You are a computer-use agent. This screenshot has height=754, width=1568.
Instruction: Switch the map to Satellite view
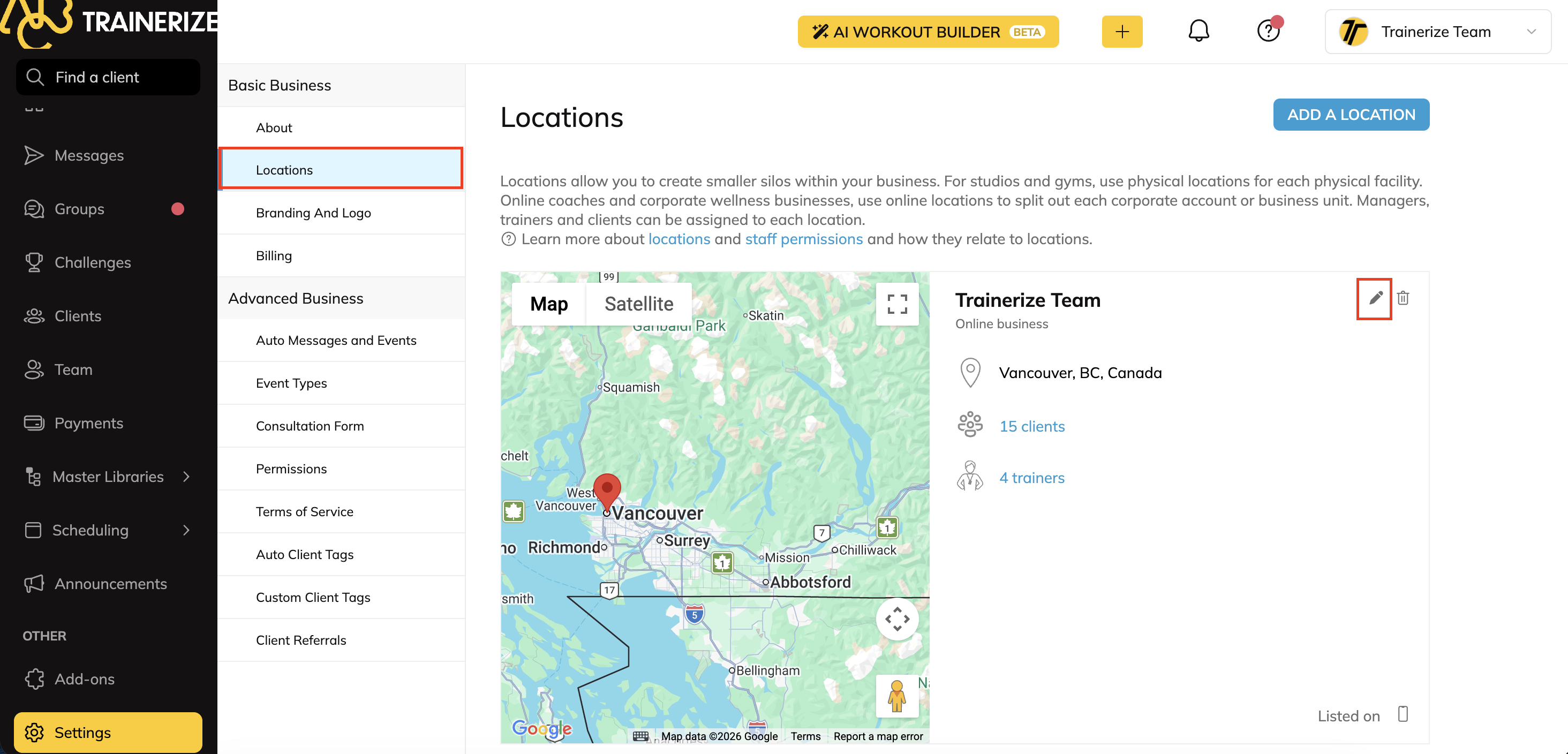point(639,304)
